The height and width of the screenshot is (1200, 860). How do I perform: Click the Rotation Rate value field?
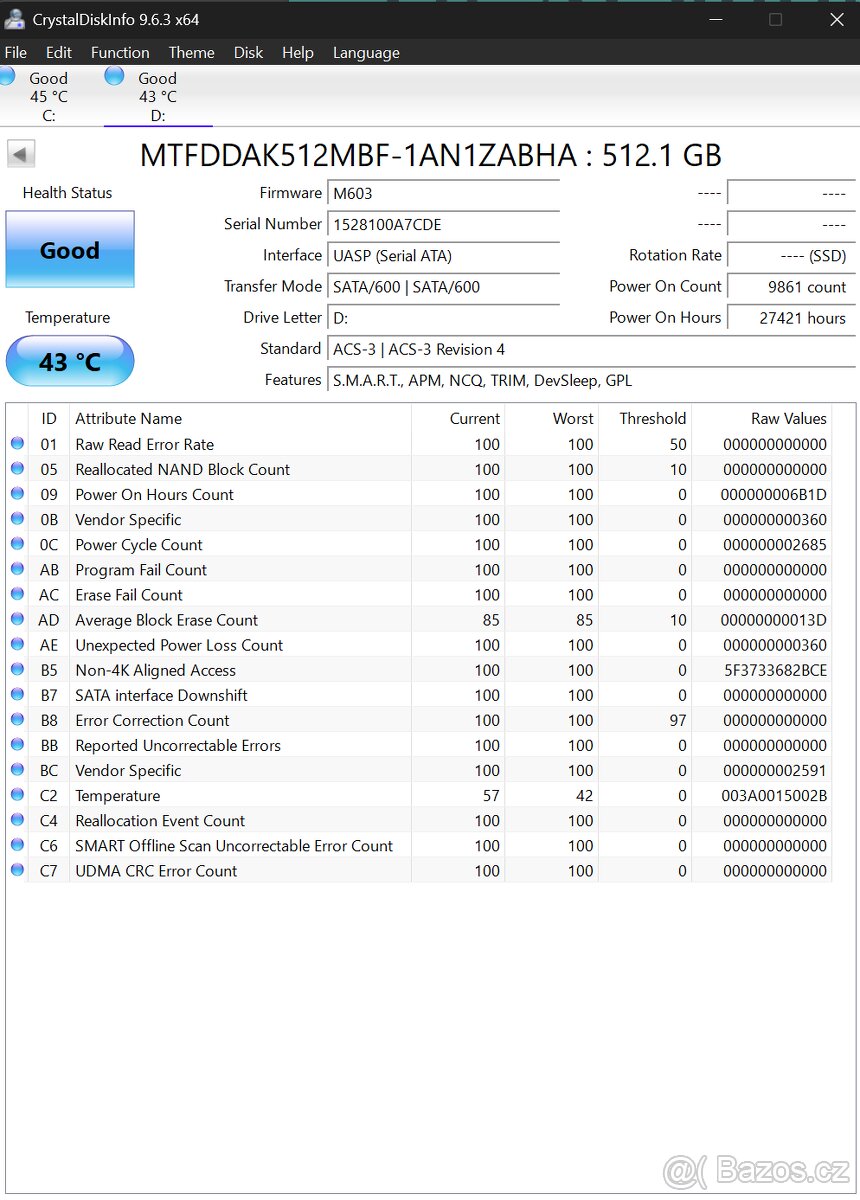[x=791, y=255]
